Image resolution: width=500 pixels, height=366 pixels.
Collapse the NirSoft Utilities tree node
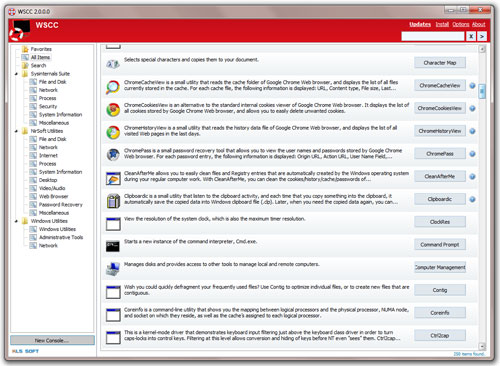[16, 131]
